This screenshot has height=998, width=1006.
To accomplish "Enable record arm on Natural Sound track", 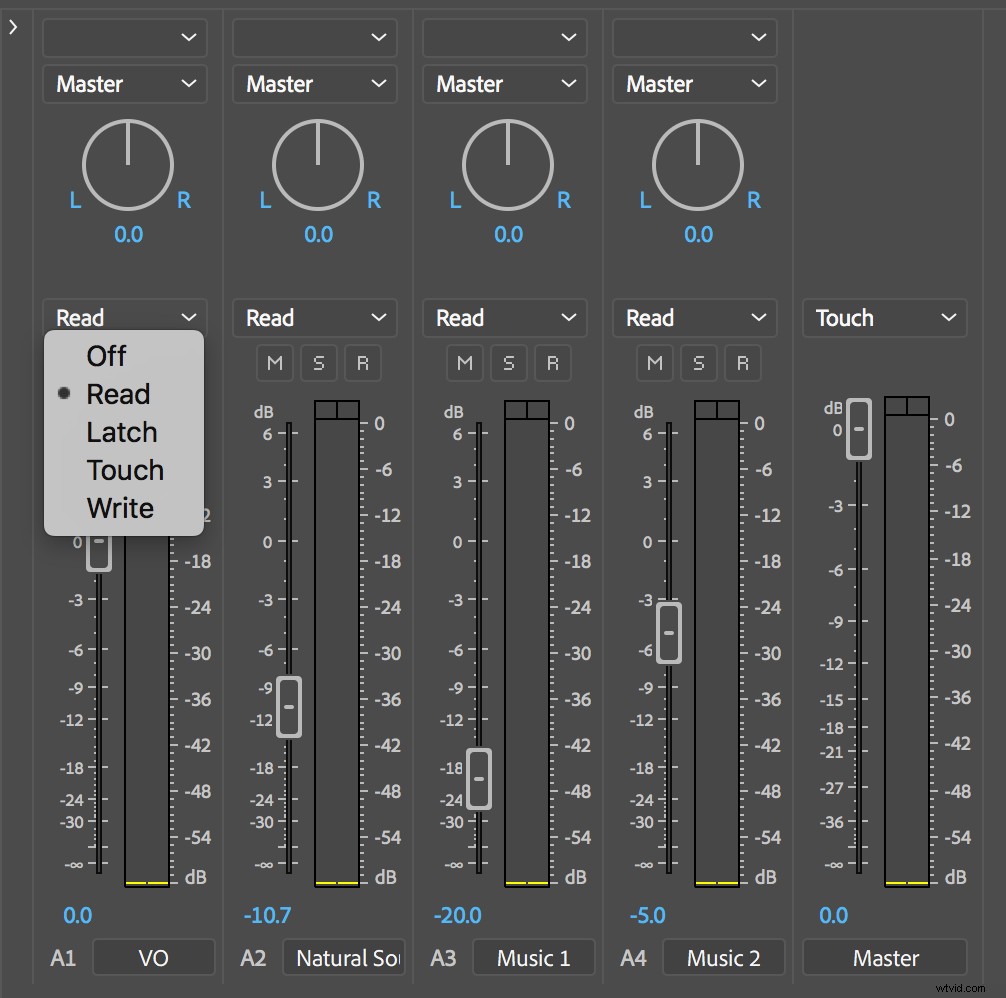I will (x=363, y=363).
